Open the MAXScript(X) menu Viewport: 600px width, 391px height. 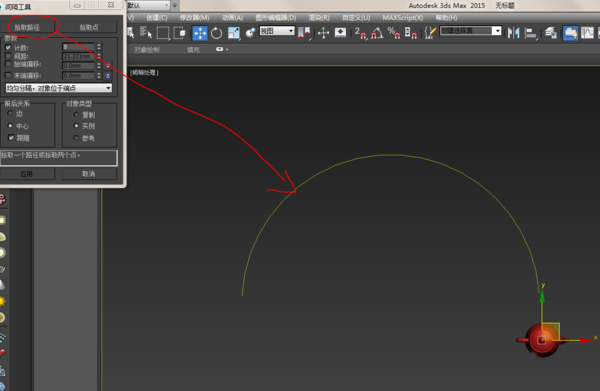click(x=403, y=18)
